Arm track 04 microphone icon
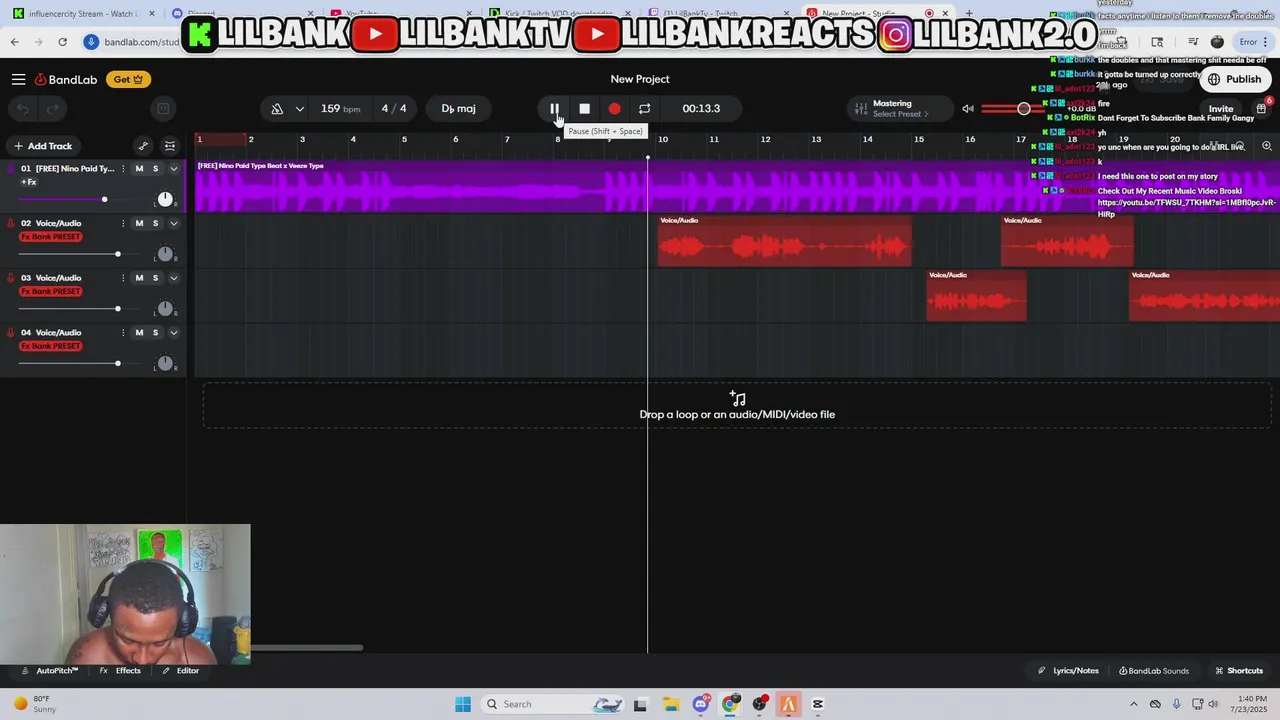This screenshot has width=1280, height=720. click(x=11, y=332)
